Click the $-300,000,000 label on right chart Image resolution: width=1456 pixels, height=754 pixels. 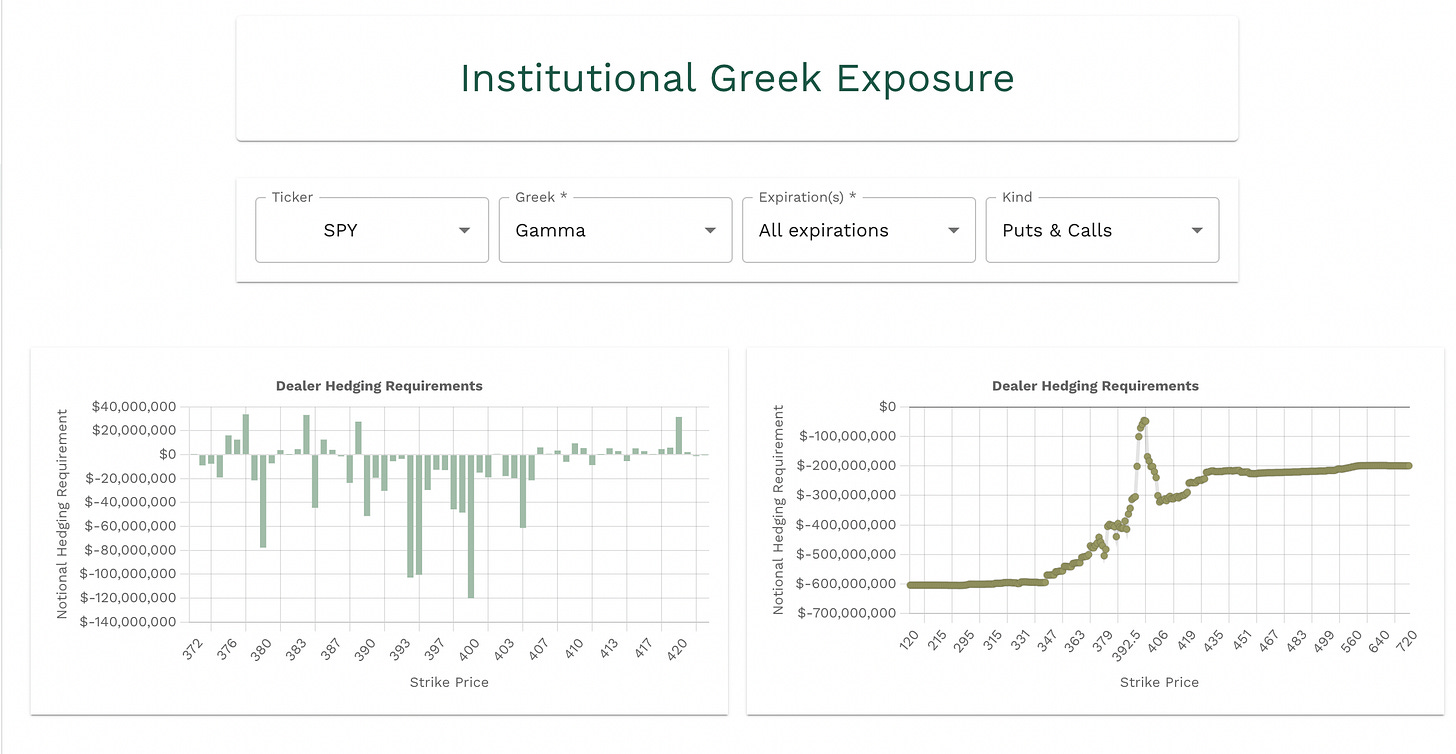845,495
